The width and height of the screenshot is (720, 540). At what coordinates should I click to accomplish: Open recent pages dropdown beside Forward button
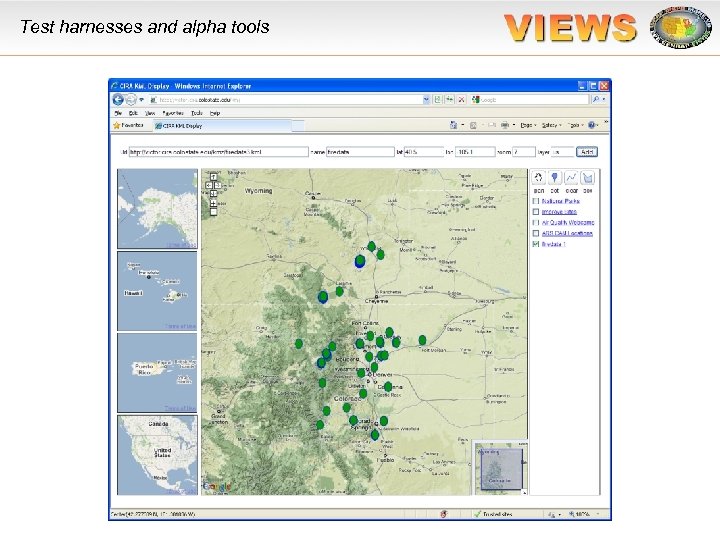pyautogui.click(x=141, y=99)
